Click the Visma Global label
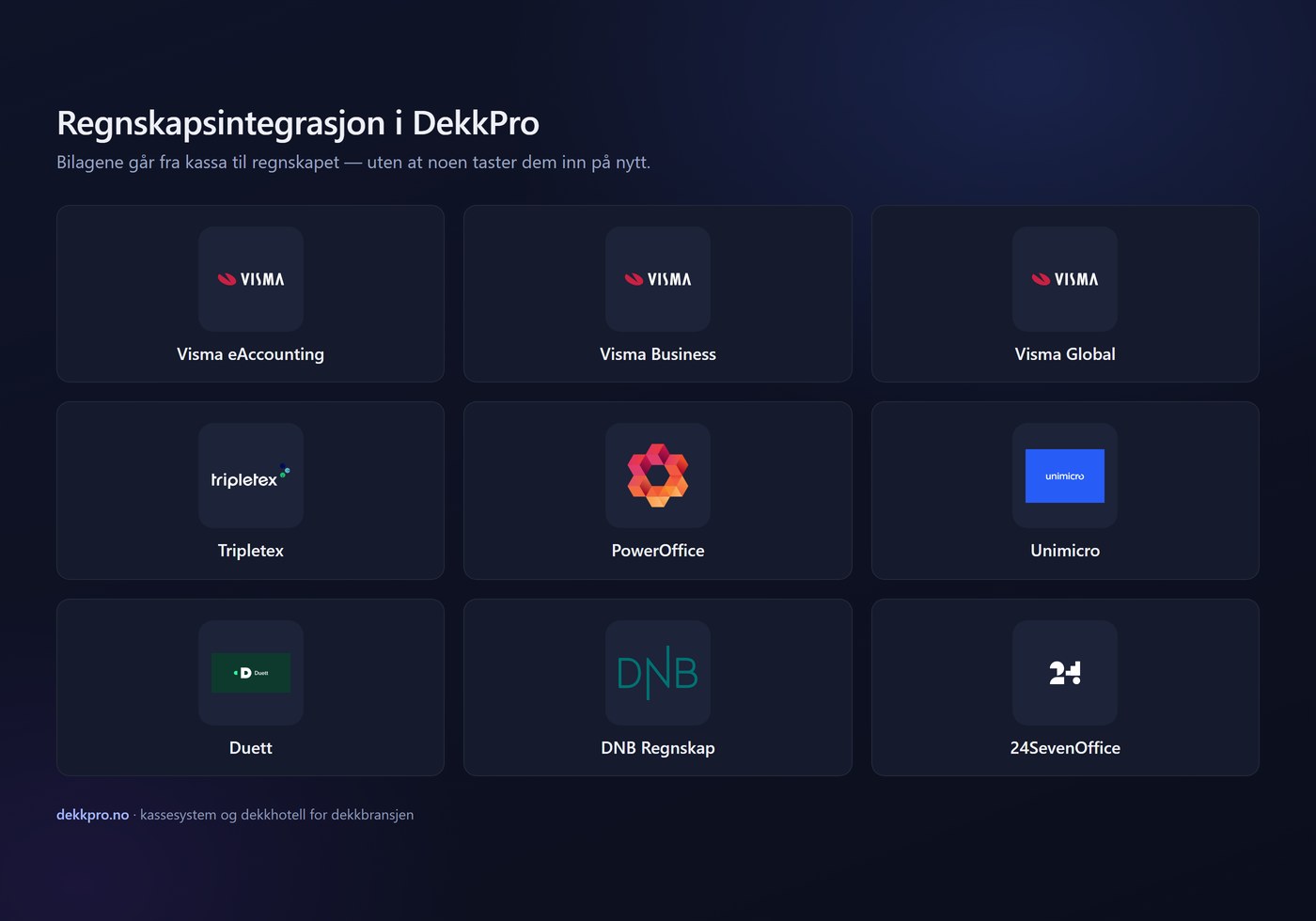1316x921 pixels. click(1065, 354)
